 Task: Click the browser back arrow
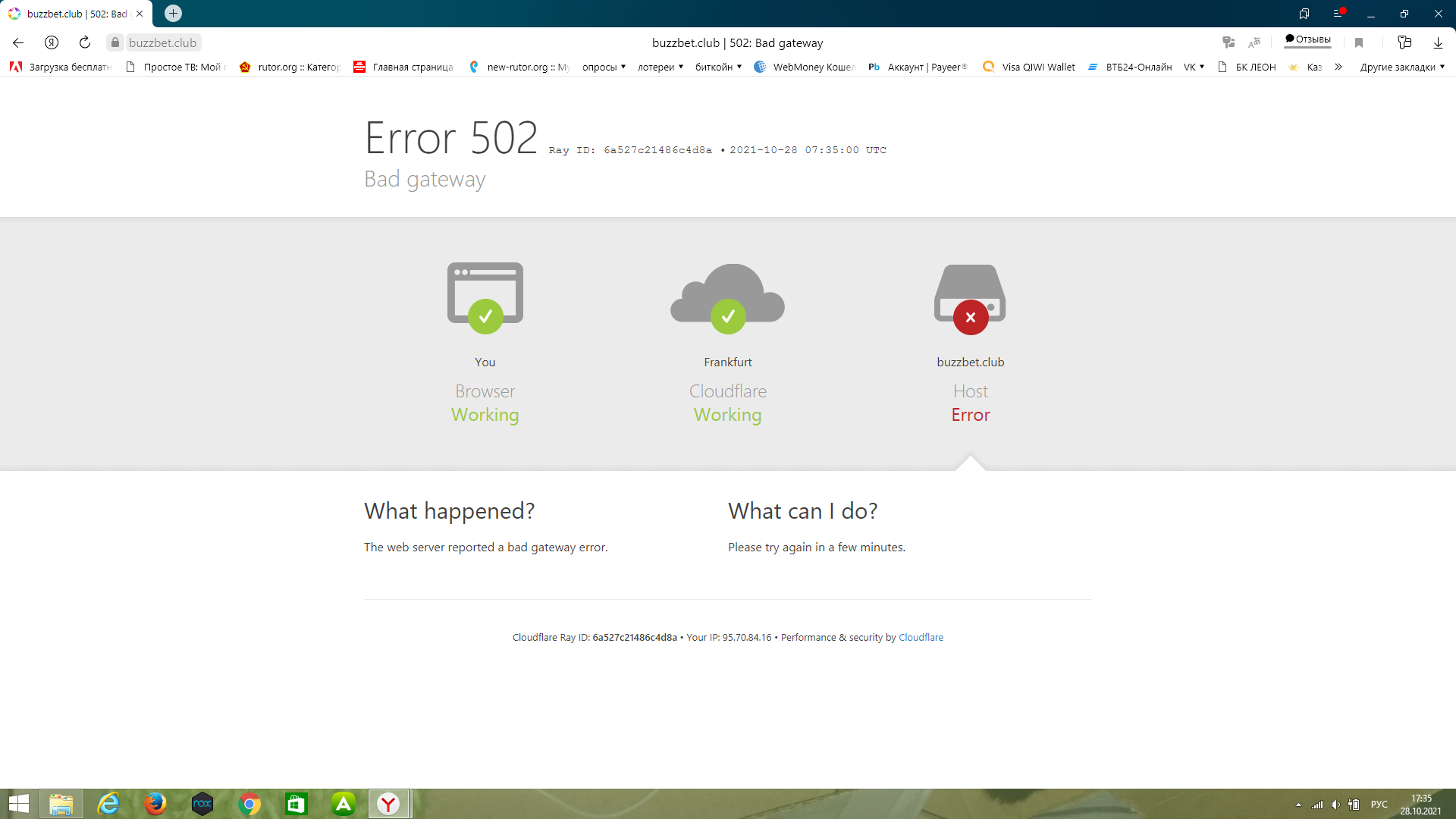click(x=18, y=42)
